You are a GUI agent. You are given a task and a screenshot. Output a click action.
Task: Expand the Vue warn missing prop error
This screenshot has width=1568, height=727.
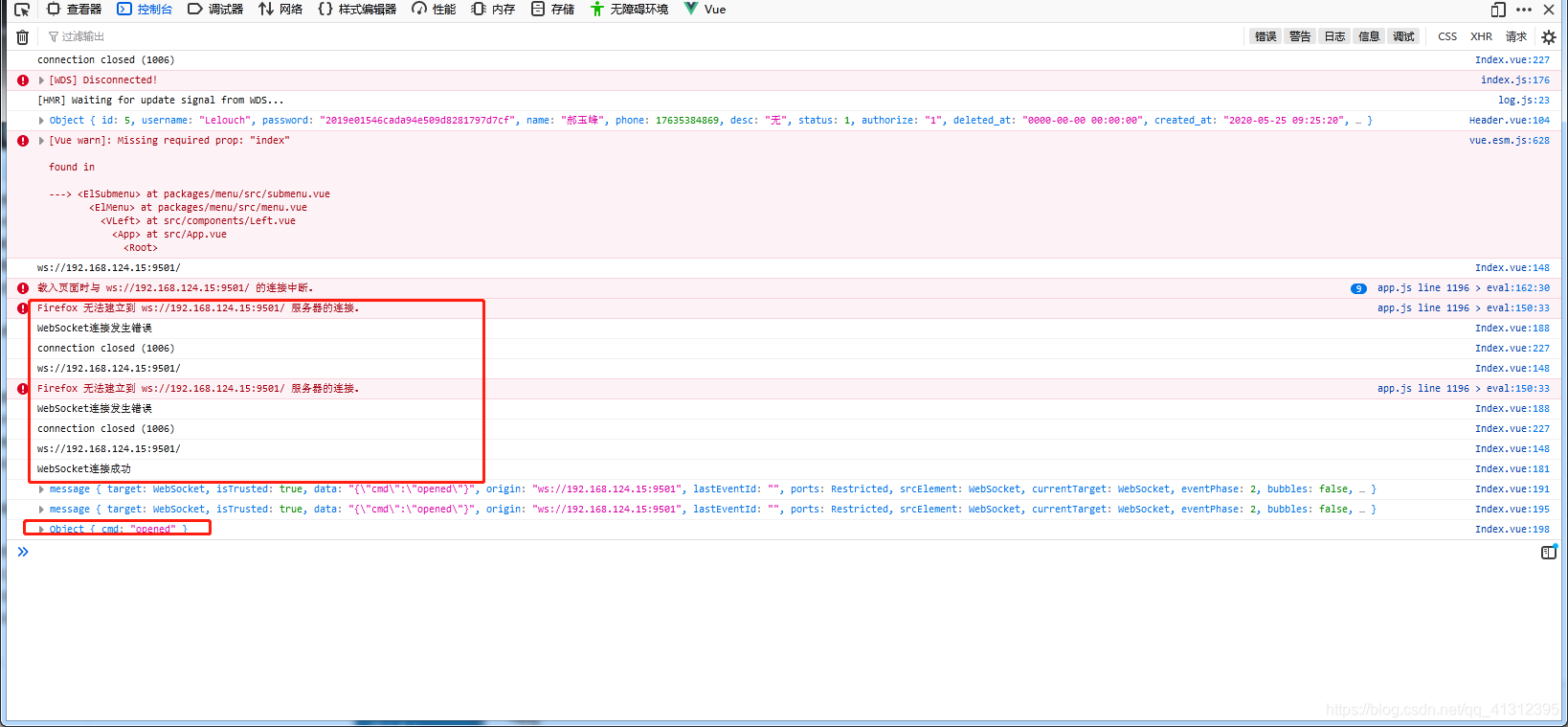41,141
